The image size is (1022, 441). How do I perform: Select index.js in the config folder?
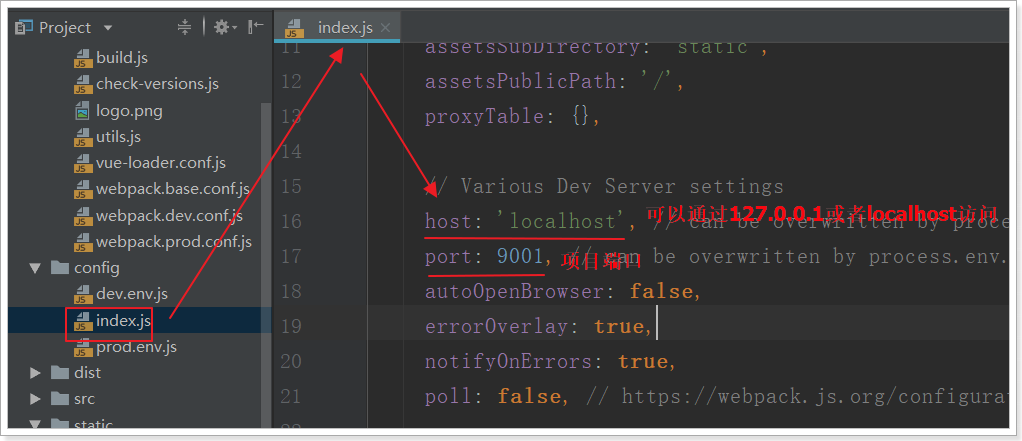coord(123,320)
